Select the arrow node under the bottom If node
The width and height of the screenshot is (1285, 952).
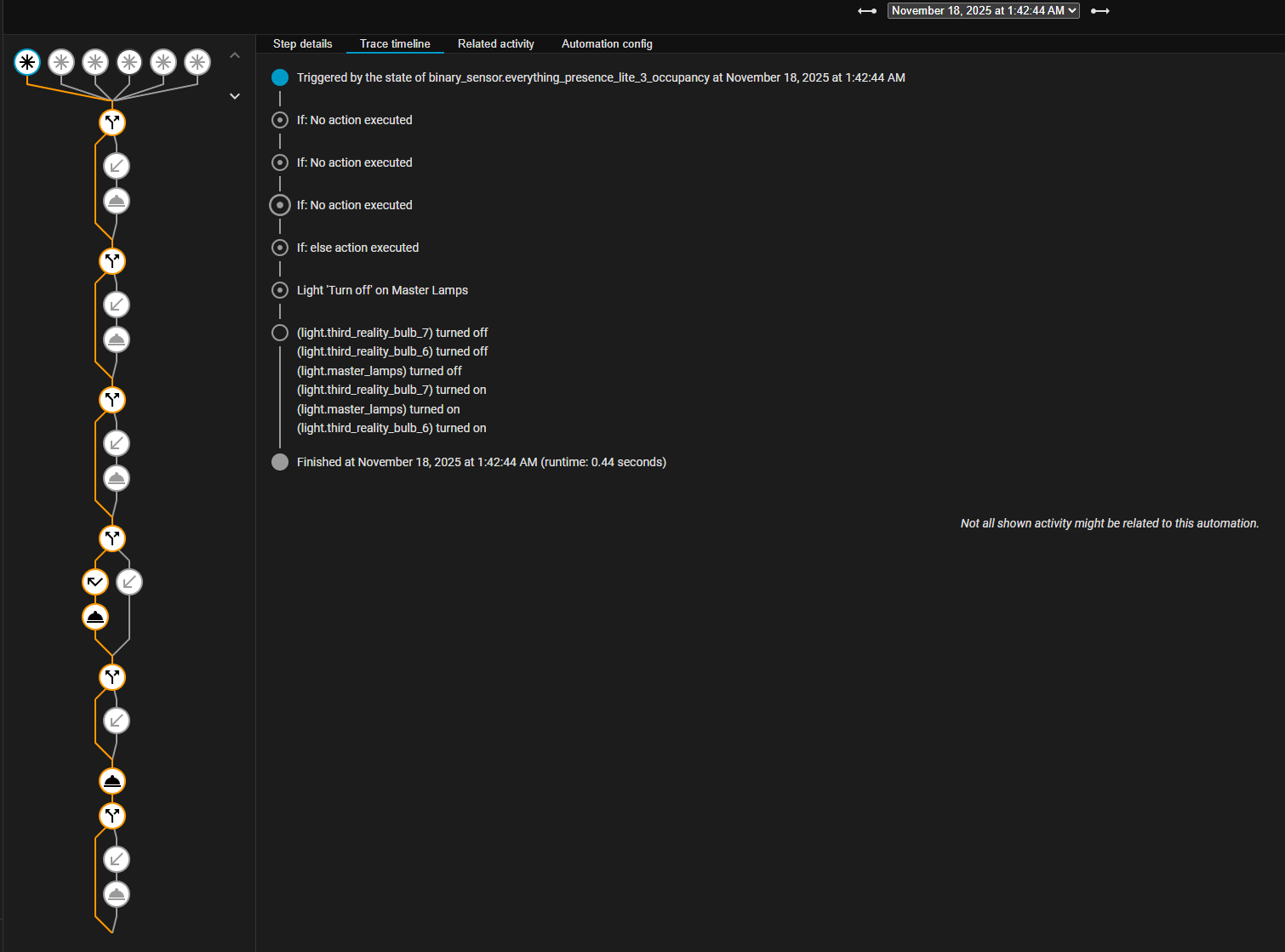(x=117, y=859)
